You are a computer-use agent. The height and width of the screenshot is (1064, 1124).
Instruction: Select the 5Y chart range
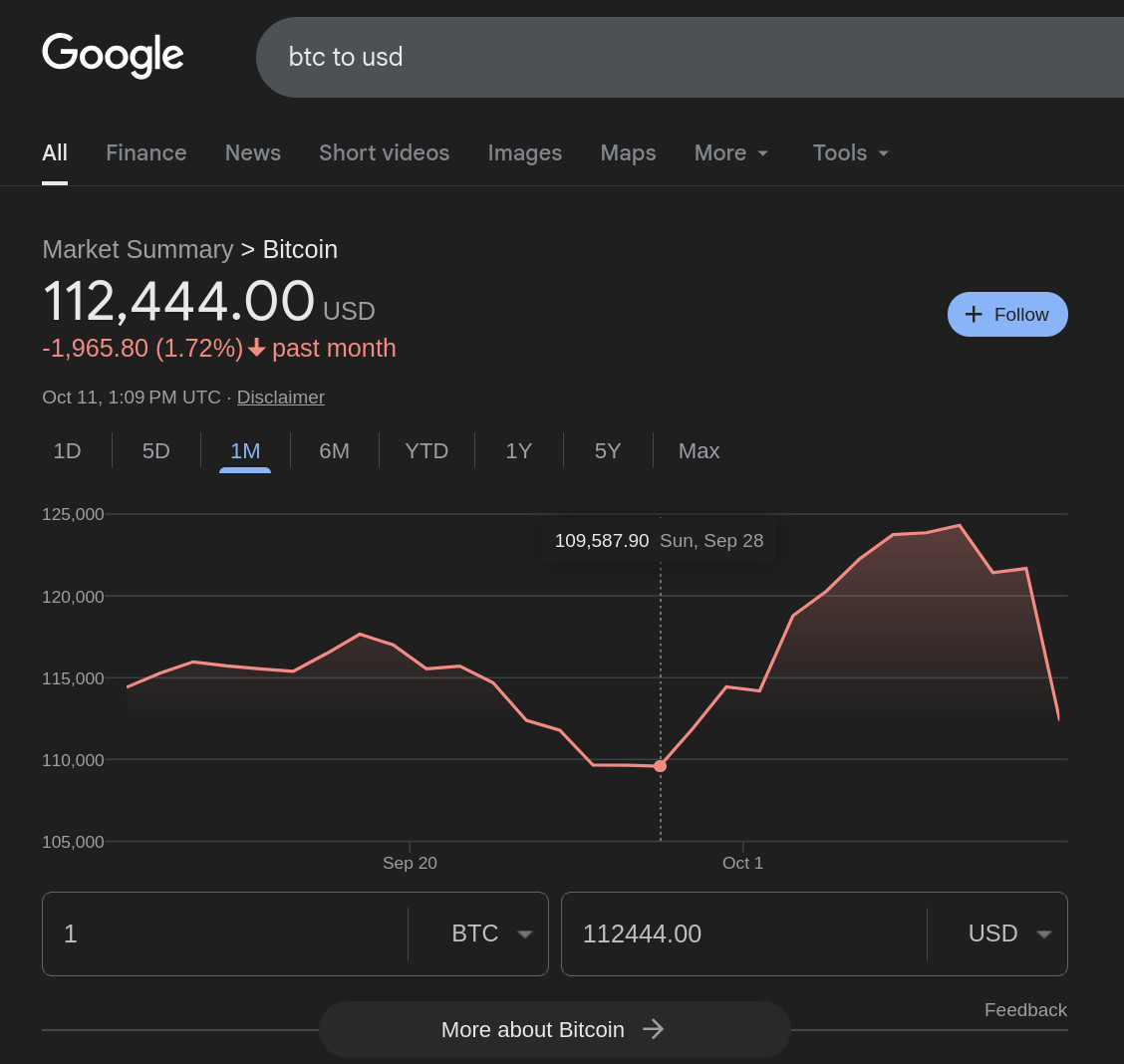(x=607, y=450)
